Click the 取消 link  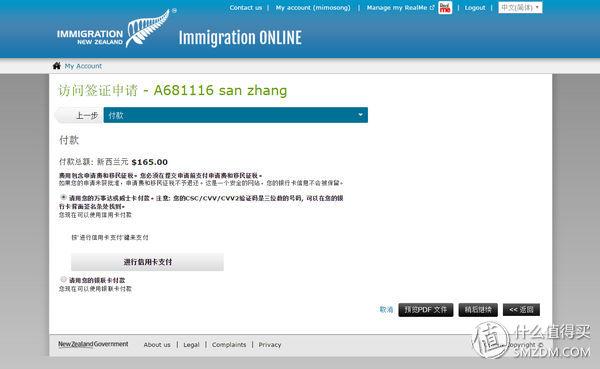(x=386, y=310)
